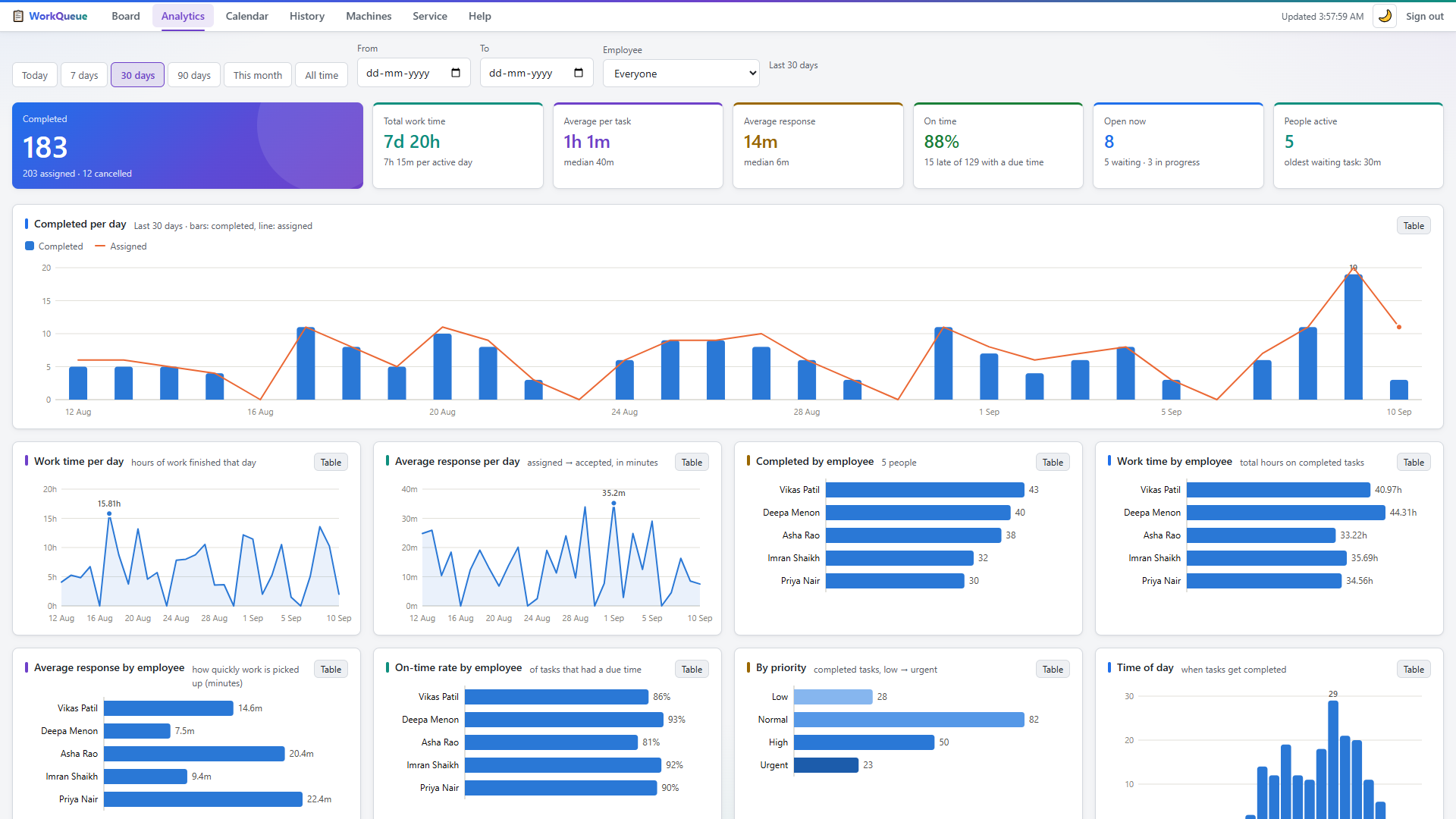The height and width of the screenshot is (819, 1456).
Task: Click Imran Shaikh's on-time bar 92%
Action: (x=563, y=765)
